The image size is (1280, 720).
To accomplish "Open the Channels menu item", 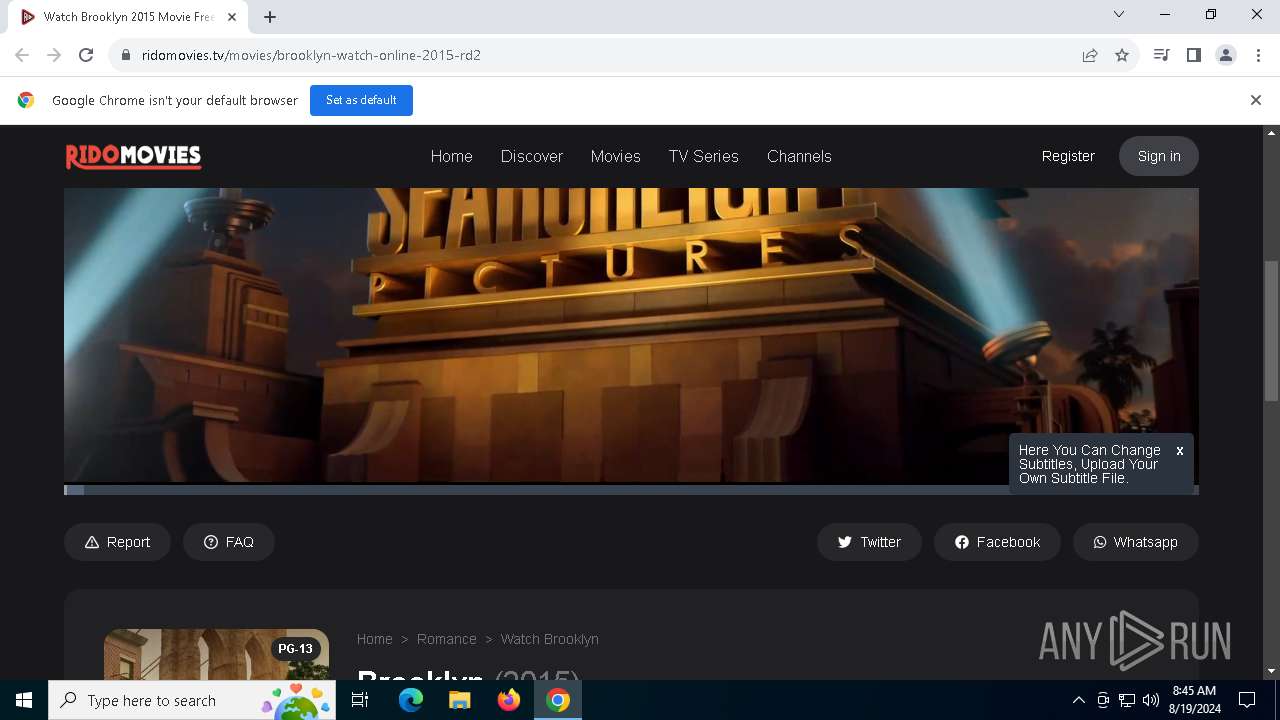I will point(799,156).
